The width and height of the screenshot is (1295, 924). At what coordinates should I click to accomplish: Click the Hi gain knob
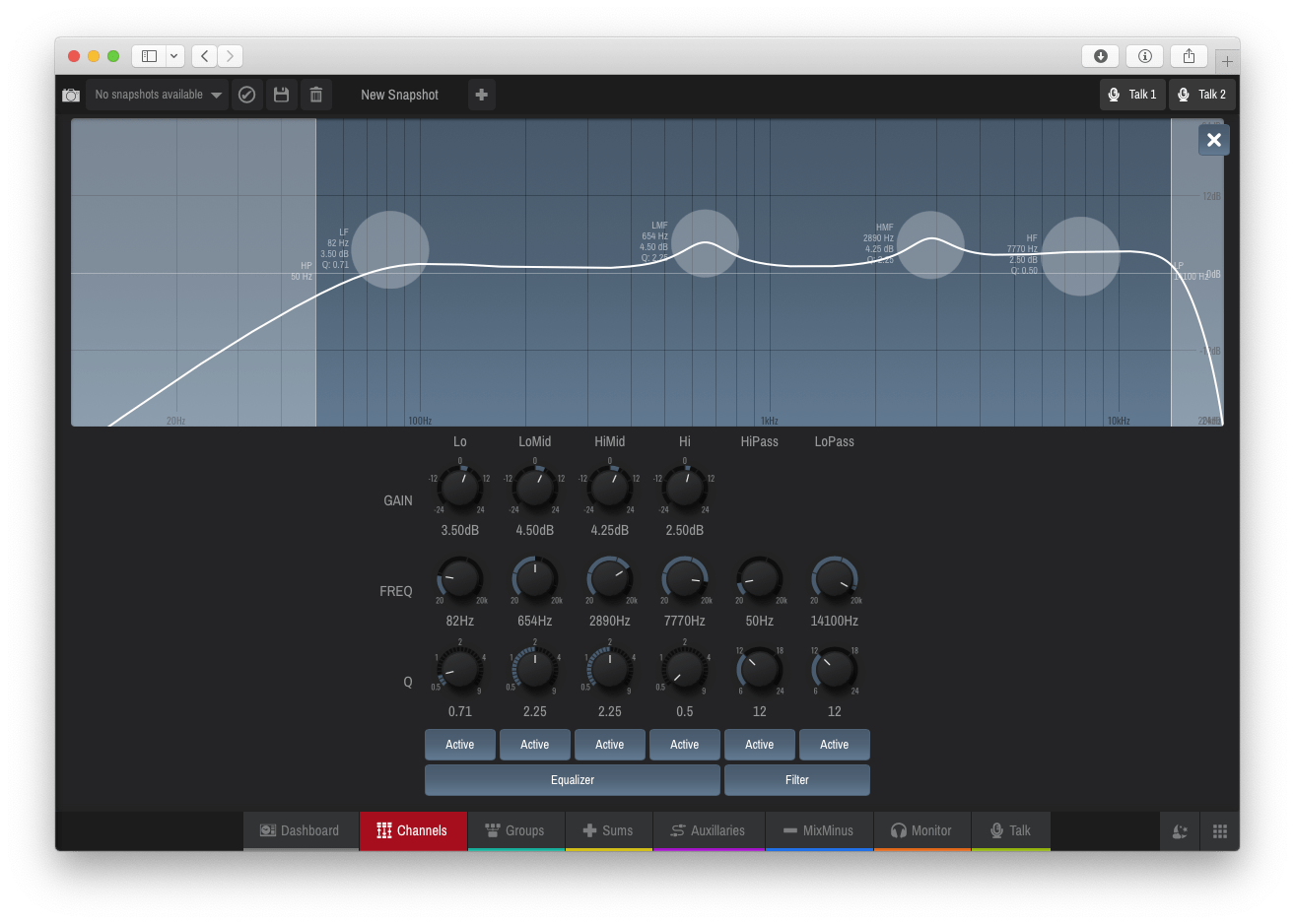685,487
